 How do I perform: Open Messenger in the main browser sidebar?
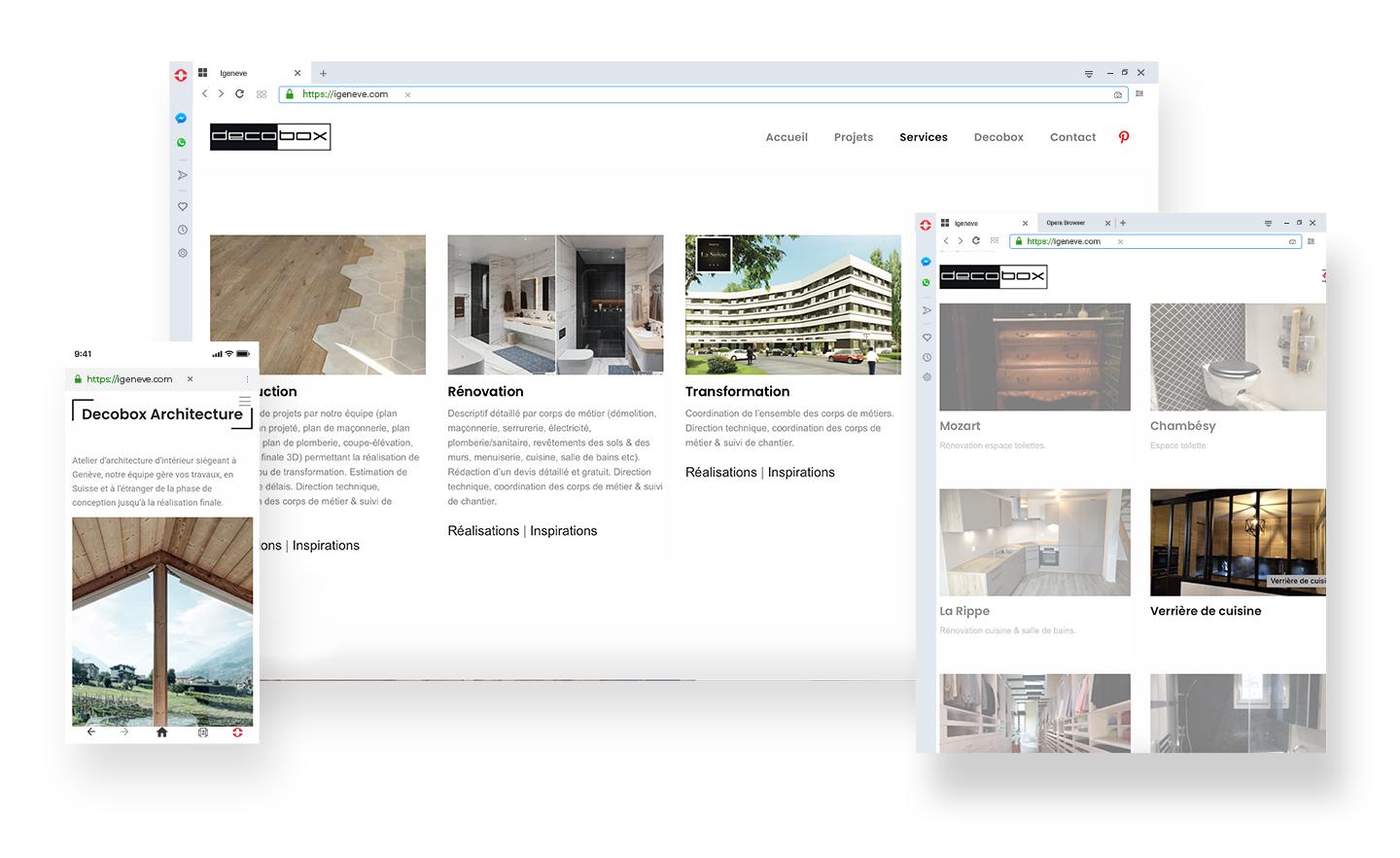181,119
